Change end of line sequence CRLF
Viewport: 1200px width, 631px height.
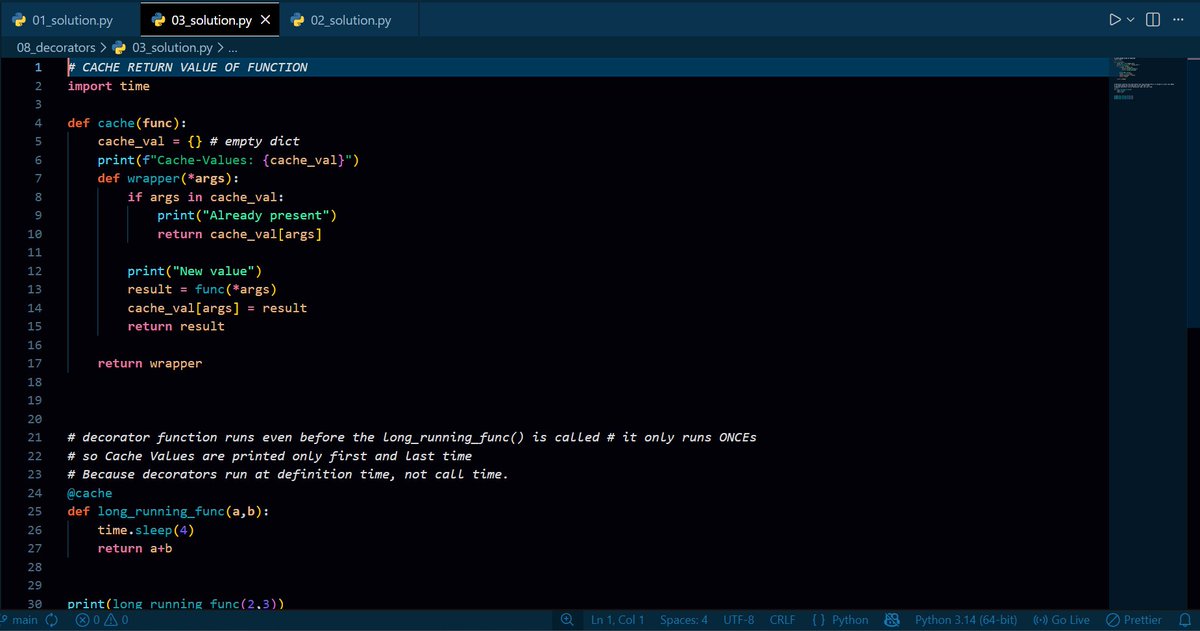782,620
